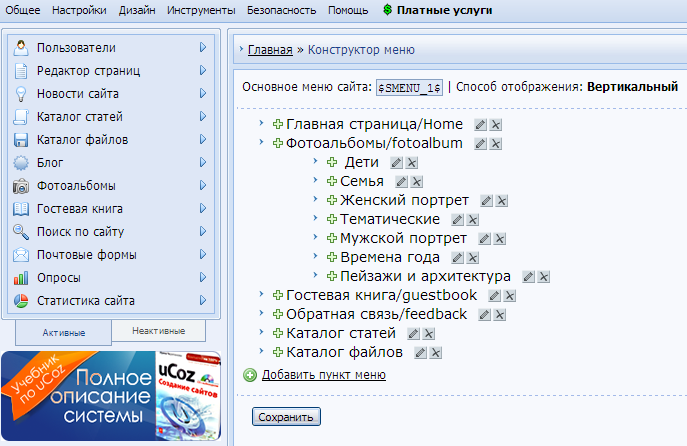Click the Добавить пункт меню link
Screen dimensions: 687x446
point(323,376)
